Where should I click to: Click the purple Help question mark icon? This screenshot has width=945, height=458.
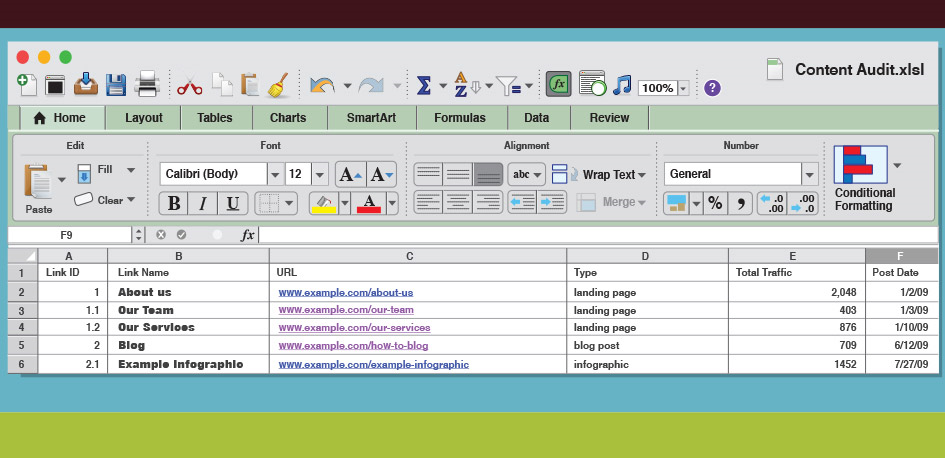pyautogui.click(x=712, y=88)
